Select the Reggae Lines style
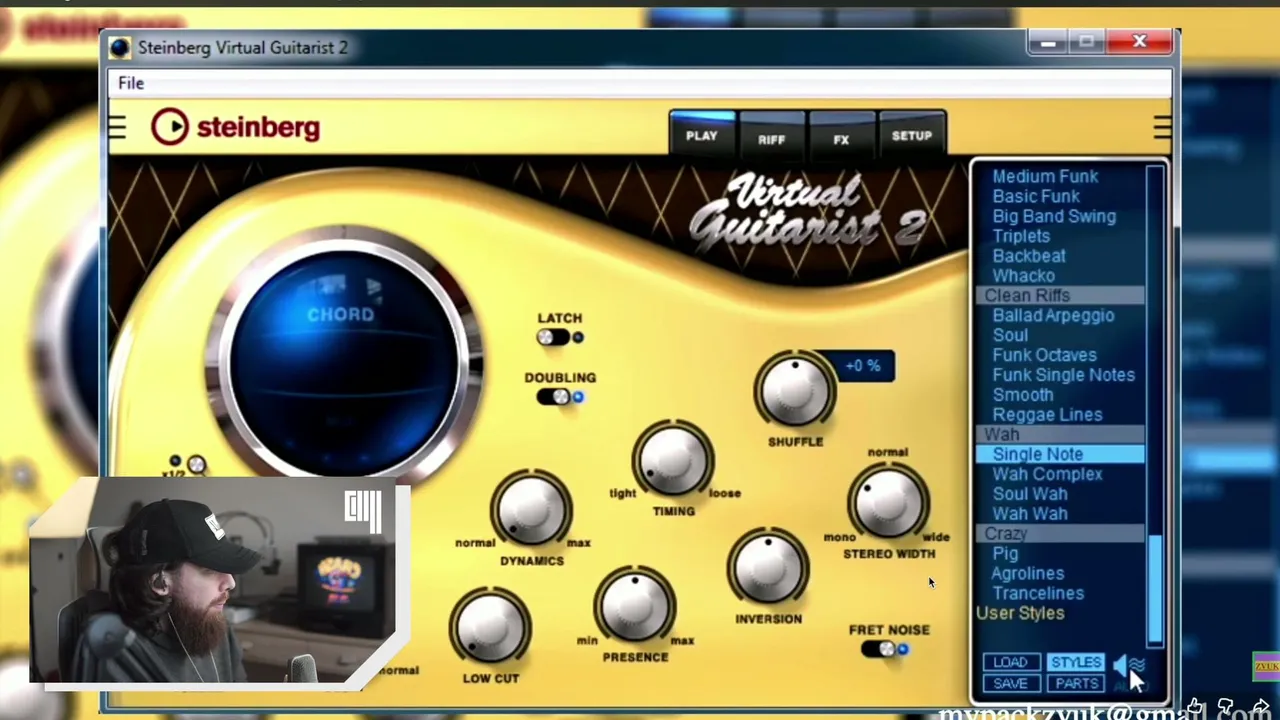Image resolution: width=1280 pixels, height=720 pixels. [1047, 415]
